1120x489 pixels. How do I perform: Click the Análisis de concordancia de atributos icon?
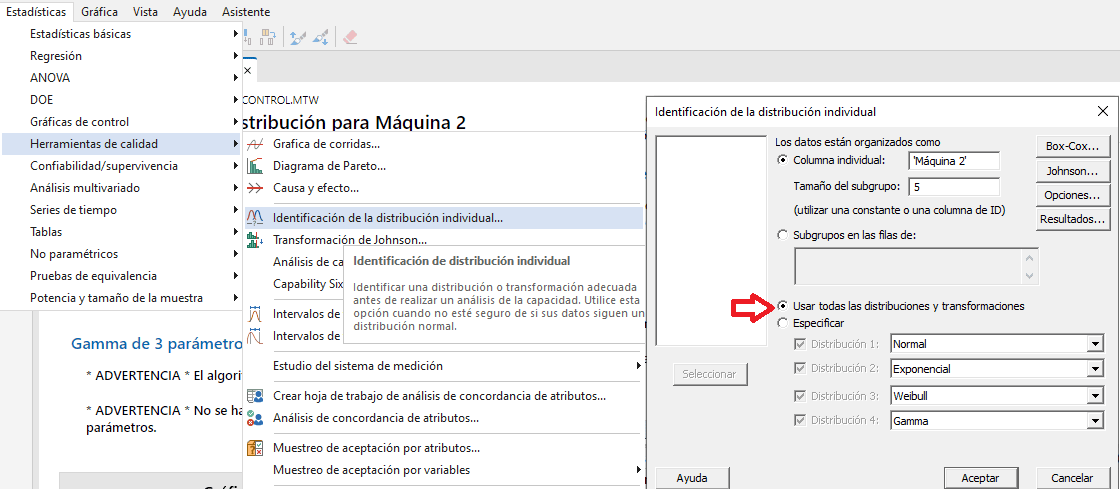coord(255,418)
